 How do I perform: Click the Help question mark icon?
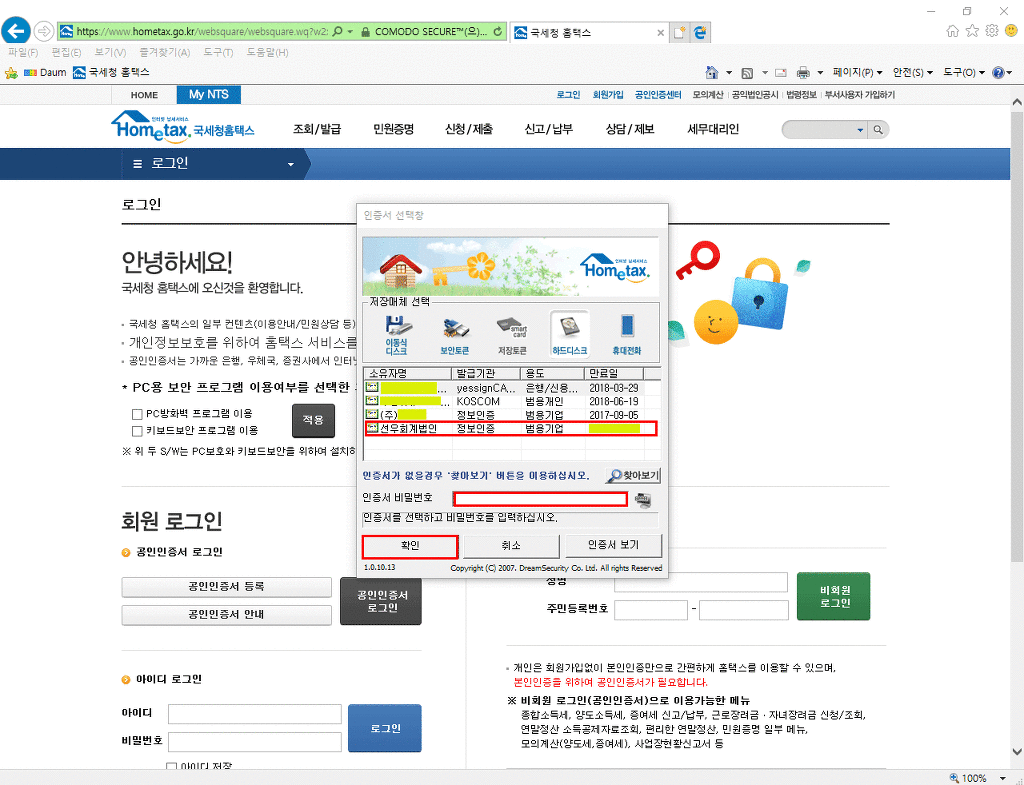(x=998, y=72)
